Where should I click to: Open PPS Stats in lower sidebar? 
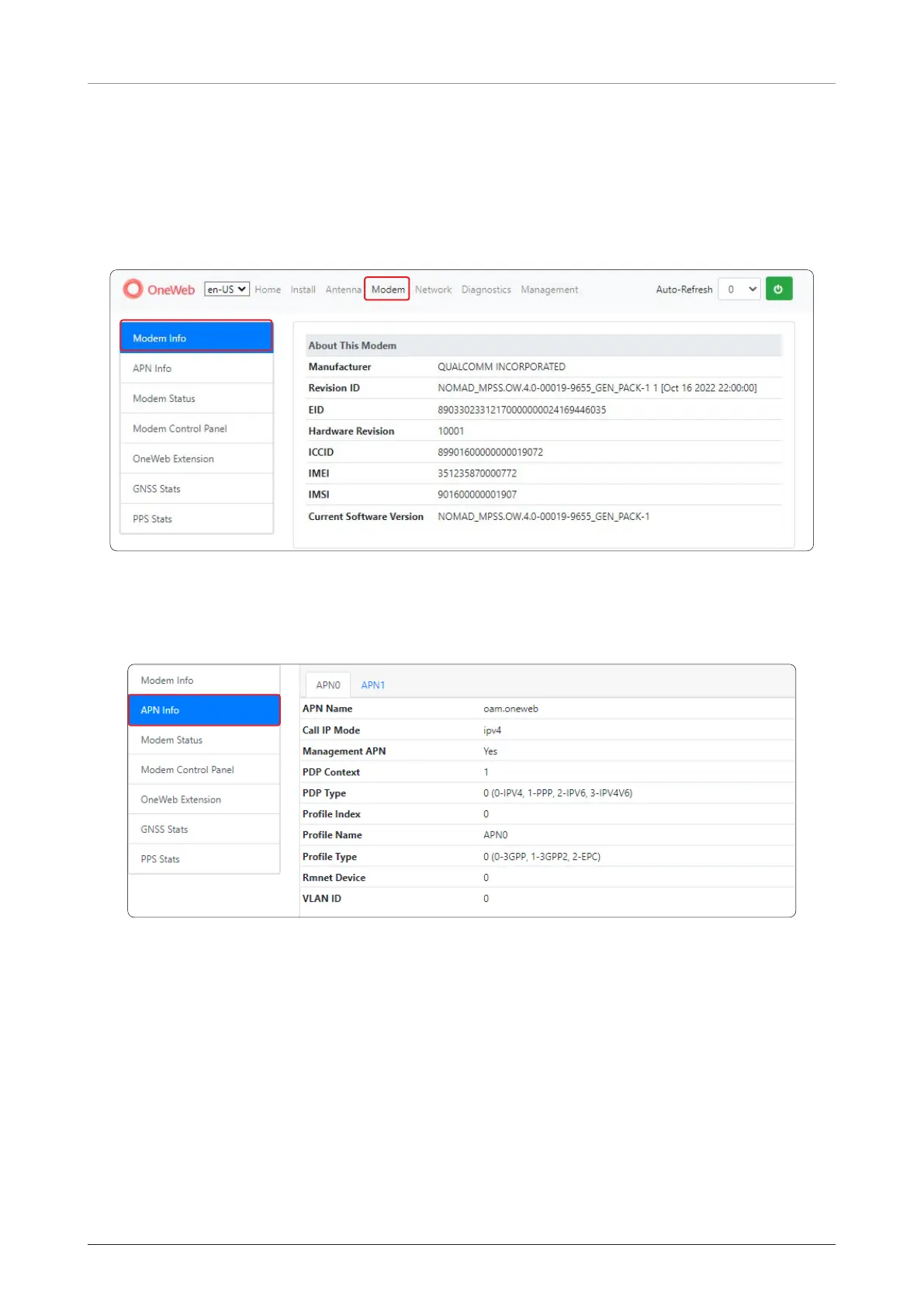tap(204, 859)
